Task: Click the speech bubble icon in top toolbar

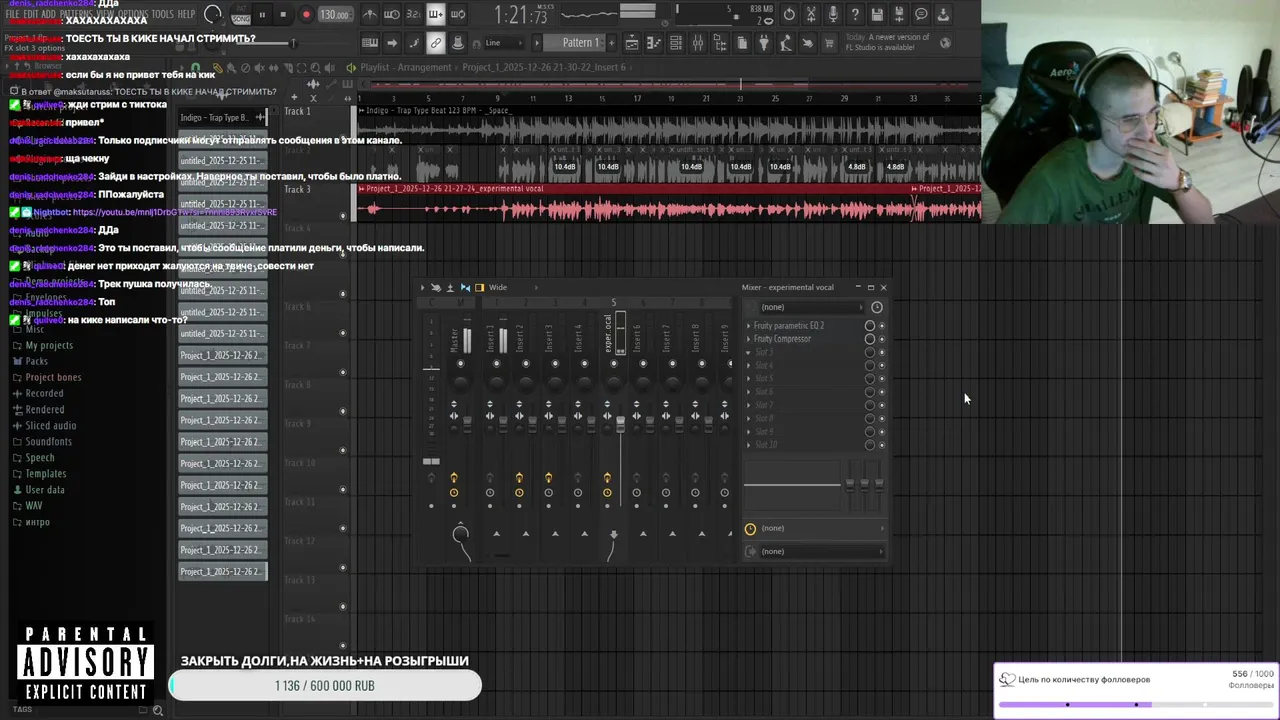Action: [921, 15]
